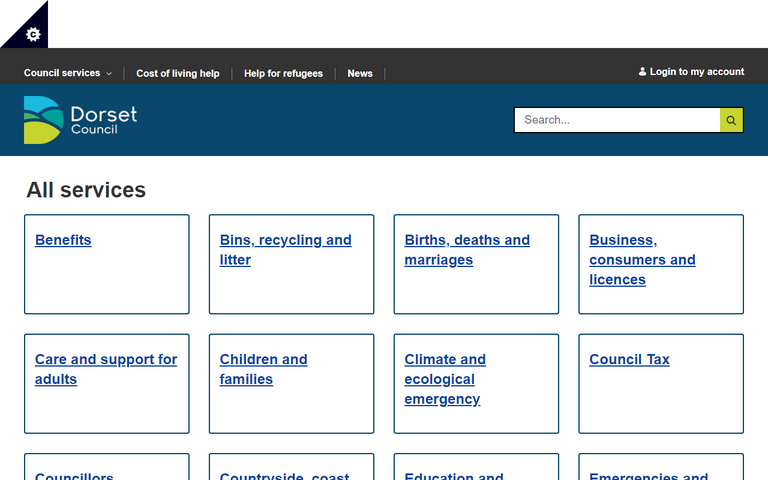Click the Dorset Council logo
The image size is (768, 480).
coord(80,120)
